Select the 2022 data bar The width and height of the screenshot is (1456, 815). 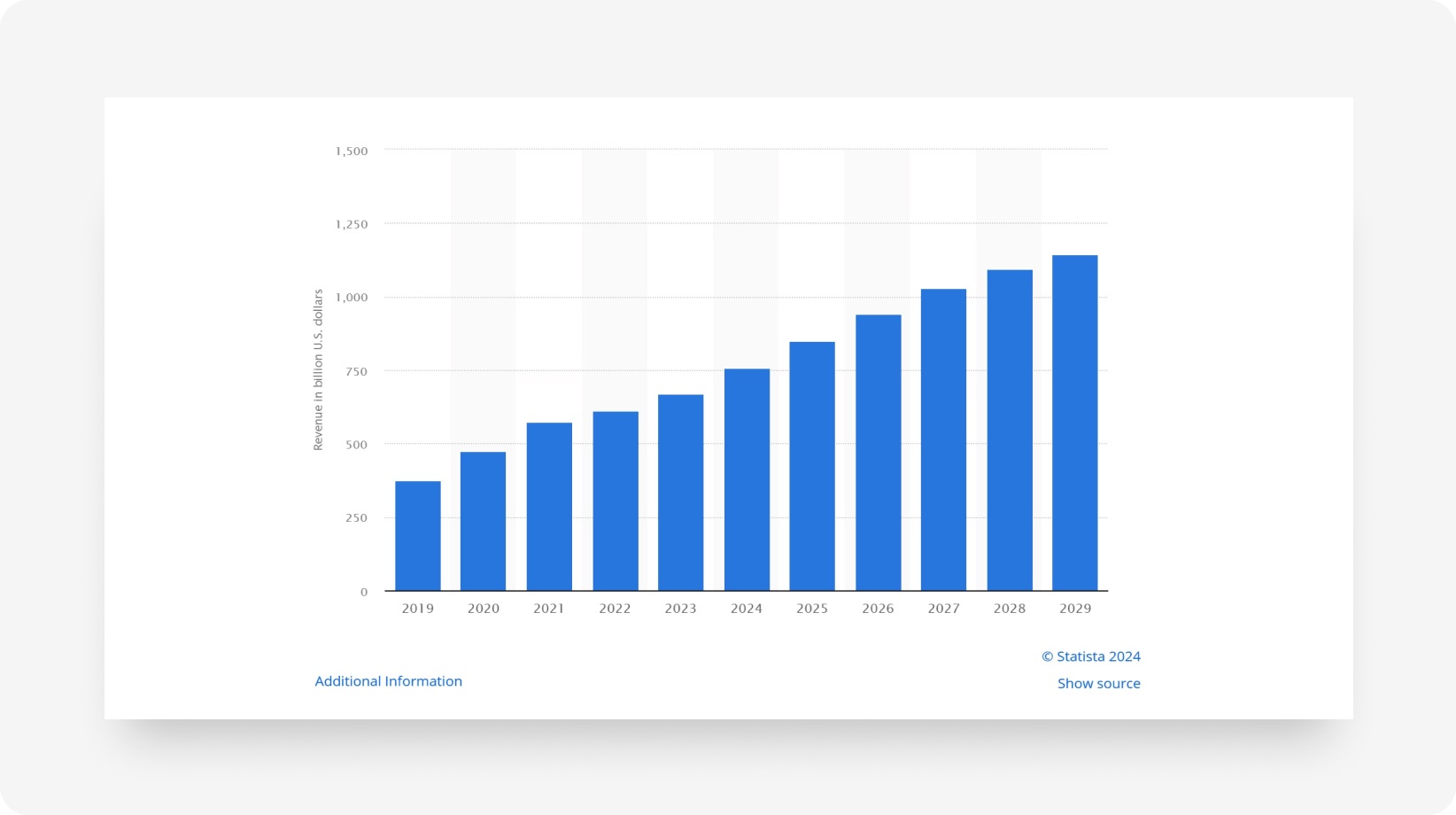pos(615,501)
